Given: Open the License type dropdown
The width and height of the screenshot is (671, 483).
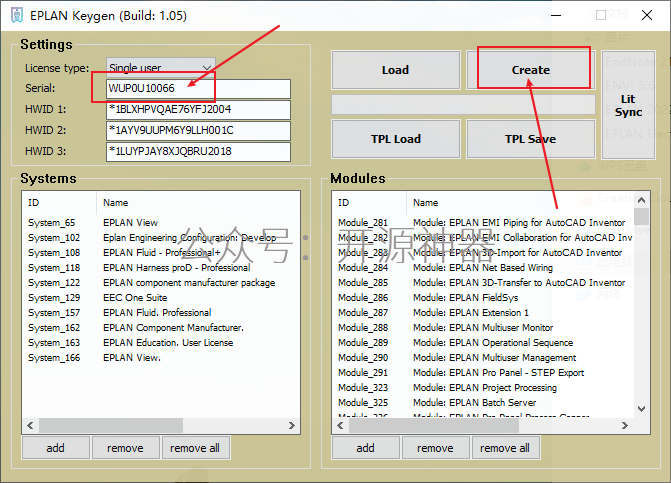Looking at the screenshot, I should point(160,68).
